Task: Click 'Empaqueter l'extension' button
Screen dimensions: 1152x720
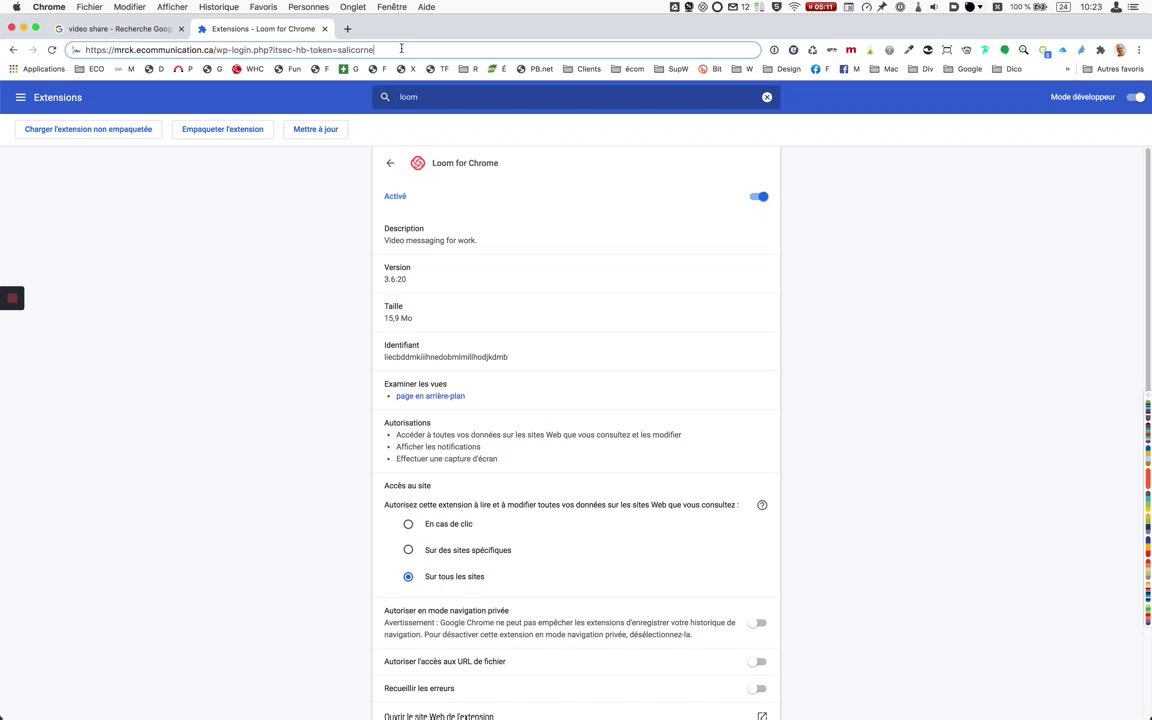Action: coord(223,129)
